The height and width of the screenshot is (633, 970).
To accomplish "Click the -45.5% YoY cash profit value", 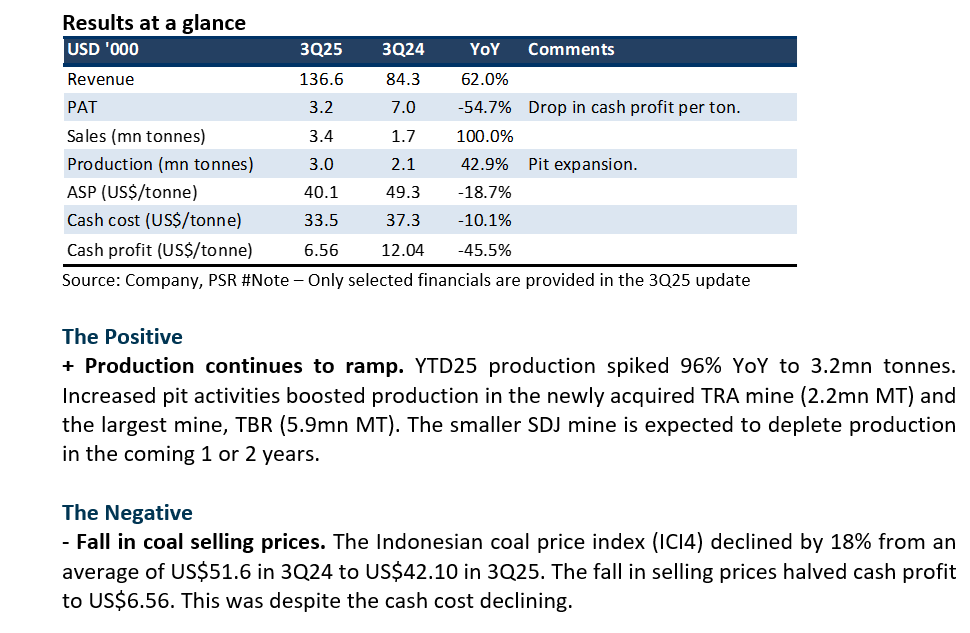I will pyautogui.click(x=484, y=250).
